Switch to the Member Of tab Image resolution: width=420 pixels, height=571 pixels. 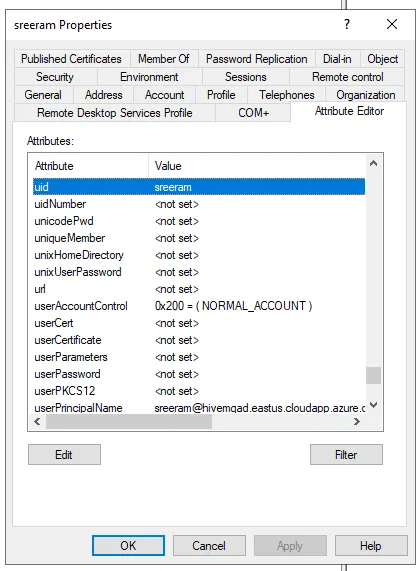(164, 59)
